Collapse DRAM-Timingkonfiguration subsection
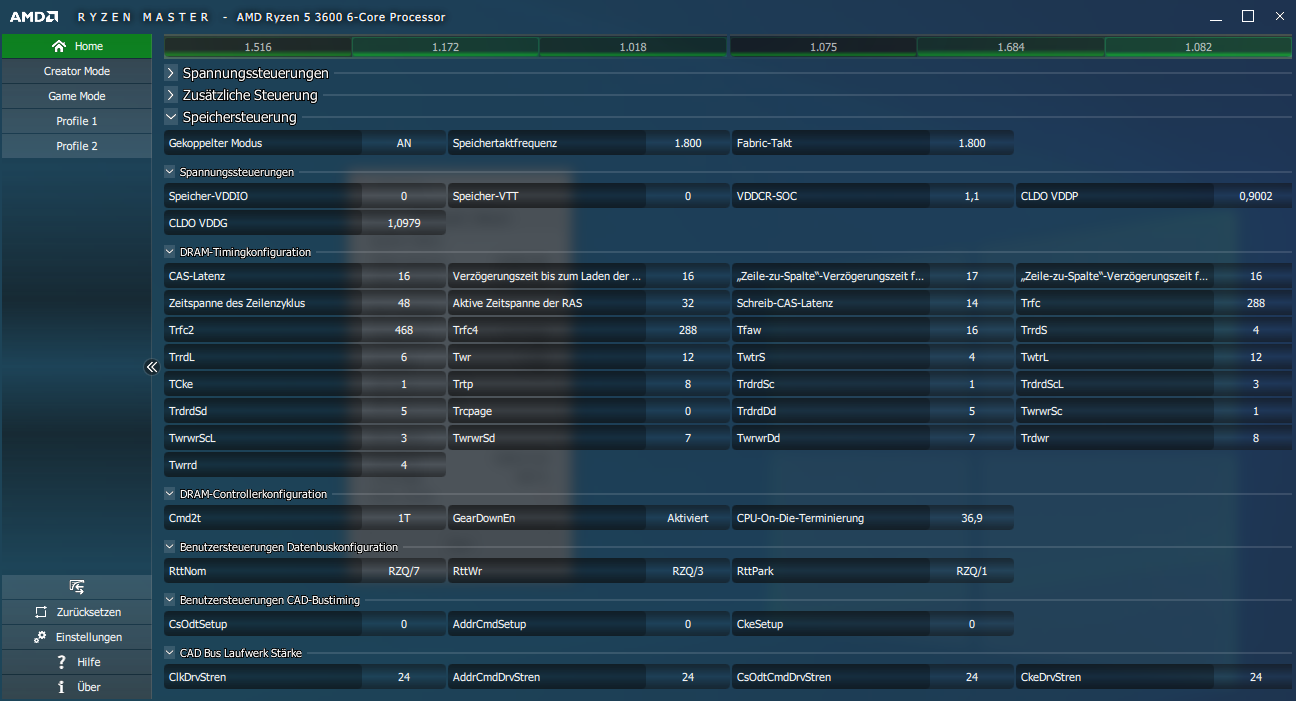The image size is (1296, 701). [x=169, y=252]
